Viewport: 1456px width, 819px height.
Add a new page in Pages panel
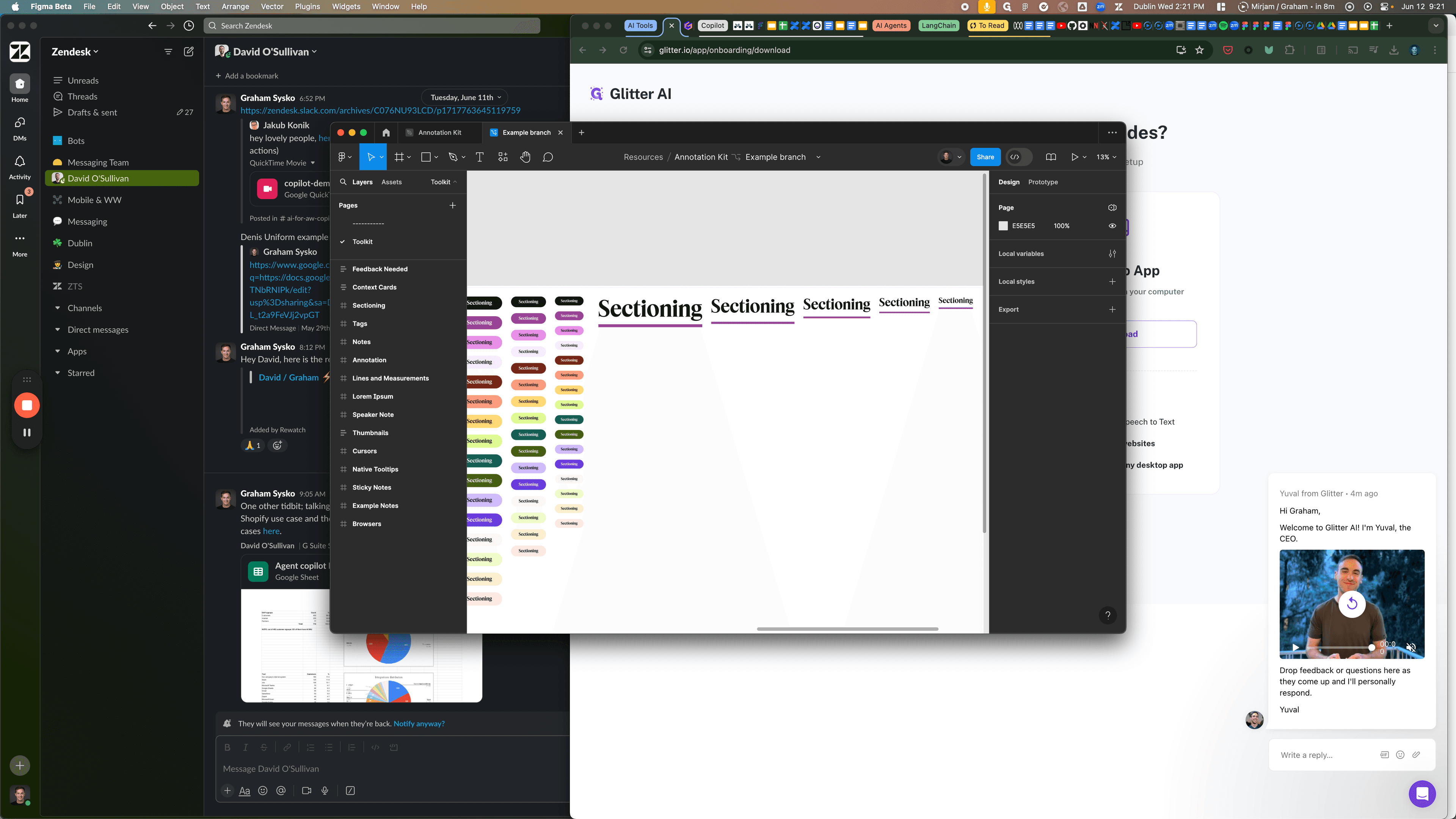tap(452, 205)
